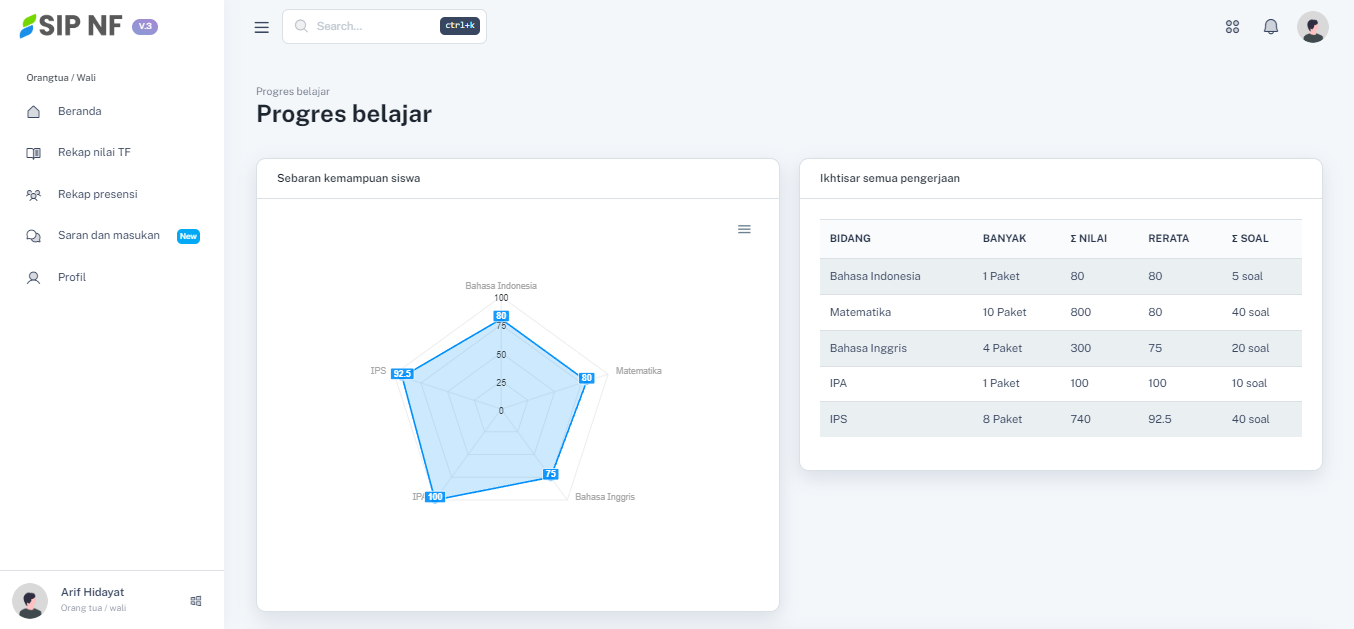Click the Rekap presensi people icon
Screen dimensions: 1354x629
[x=33, y=195]
